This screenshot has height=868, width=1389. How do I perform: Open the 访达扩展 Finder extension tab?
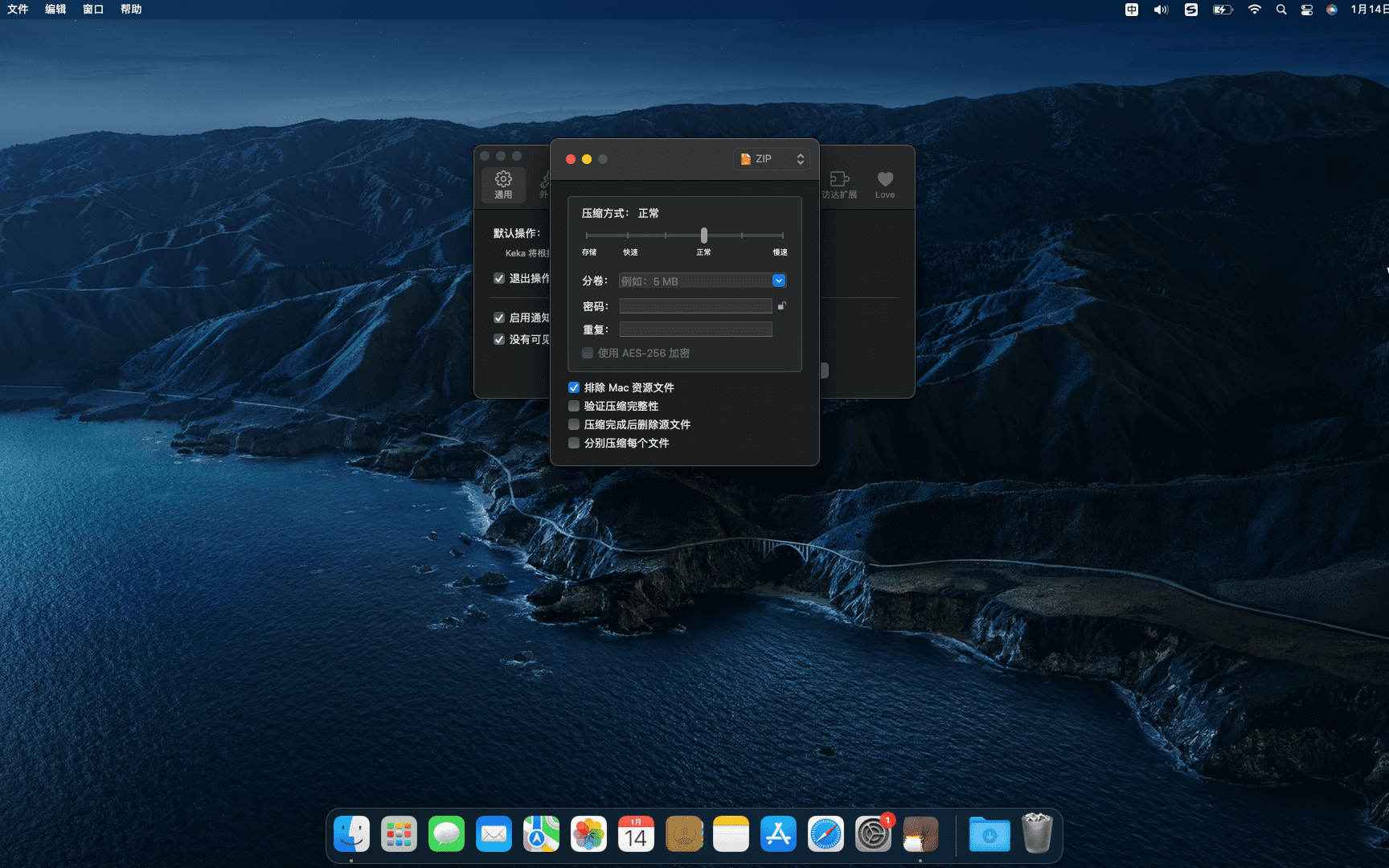point(839,185)
